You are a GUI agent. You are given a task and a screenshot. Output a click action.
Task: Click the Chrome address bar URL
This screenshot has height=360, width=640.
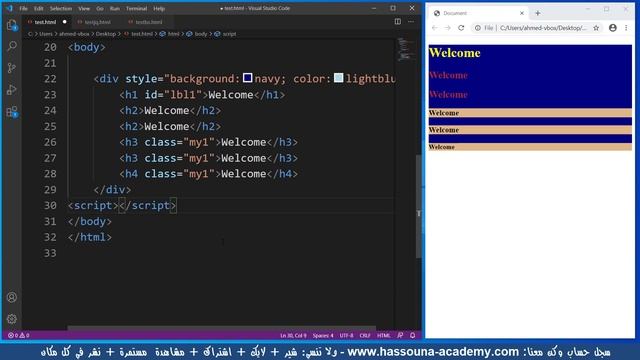[x=543, y=28]
